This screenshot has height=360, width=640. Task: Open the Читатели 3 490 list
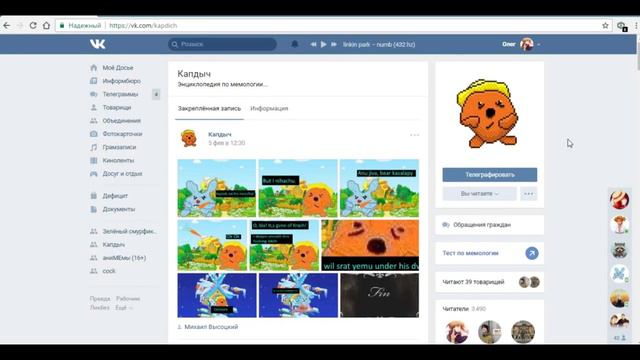coord(464,309)
